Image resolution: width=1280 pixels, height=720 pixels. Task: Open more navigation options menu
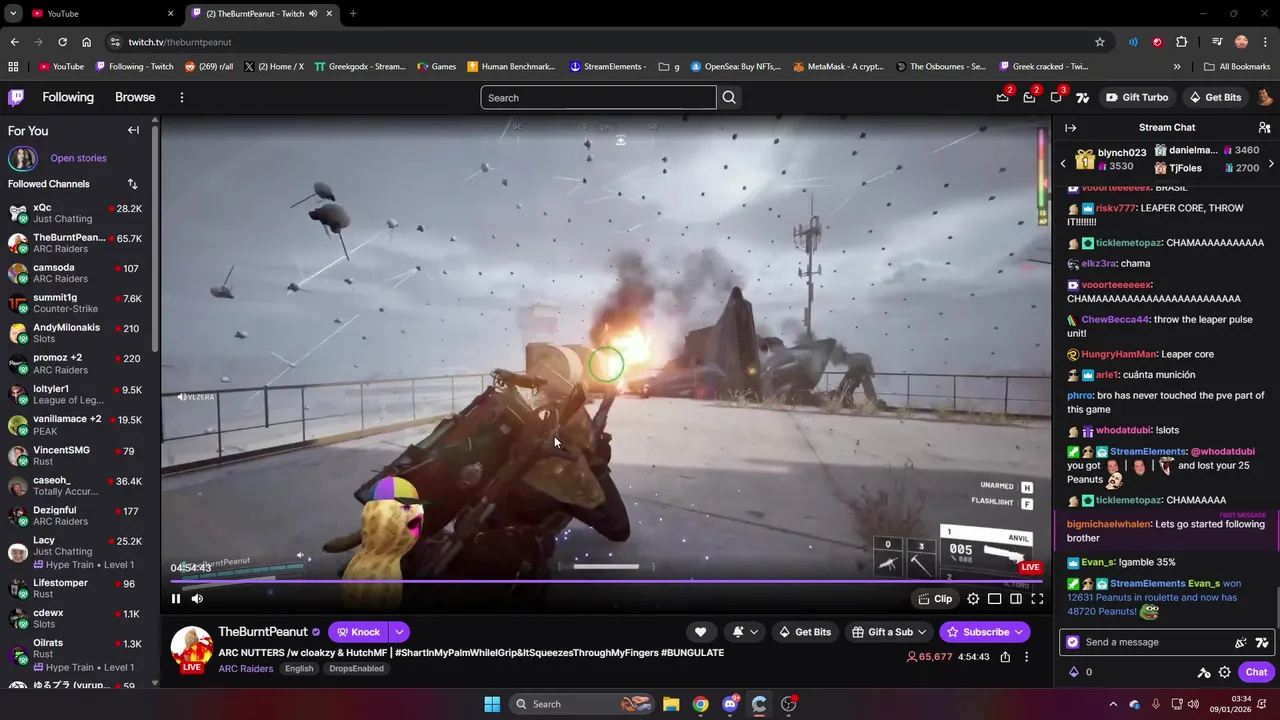[x=181, y=97]
